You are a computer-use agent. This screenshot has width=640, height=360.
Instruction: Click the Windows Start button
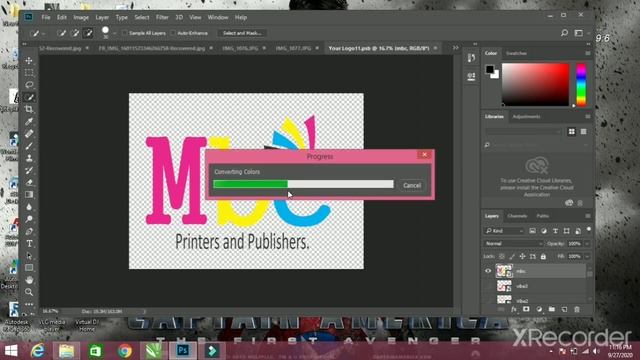[11, 350]
